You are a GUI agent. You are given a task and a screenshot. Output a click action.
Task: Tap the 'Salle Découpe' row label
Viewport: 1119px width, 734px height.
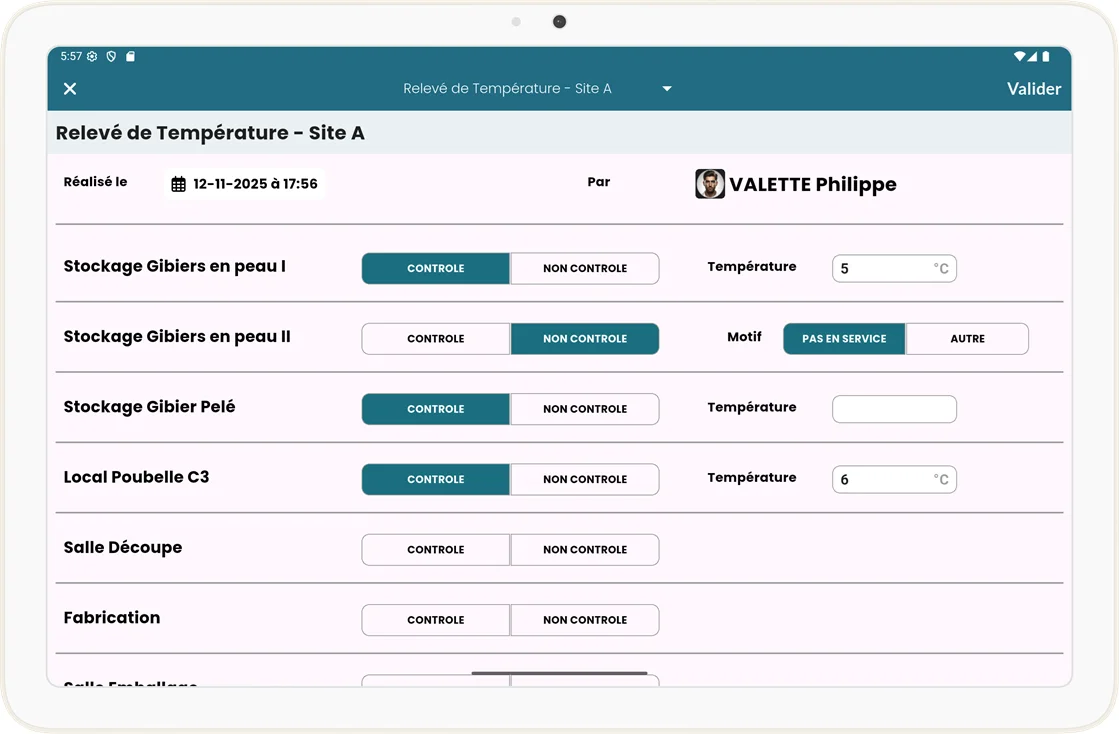point(123,547)
